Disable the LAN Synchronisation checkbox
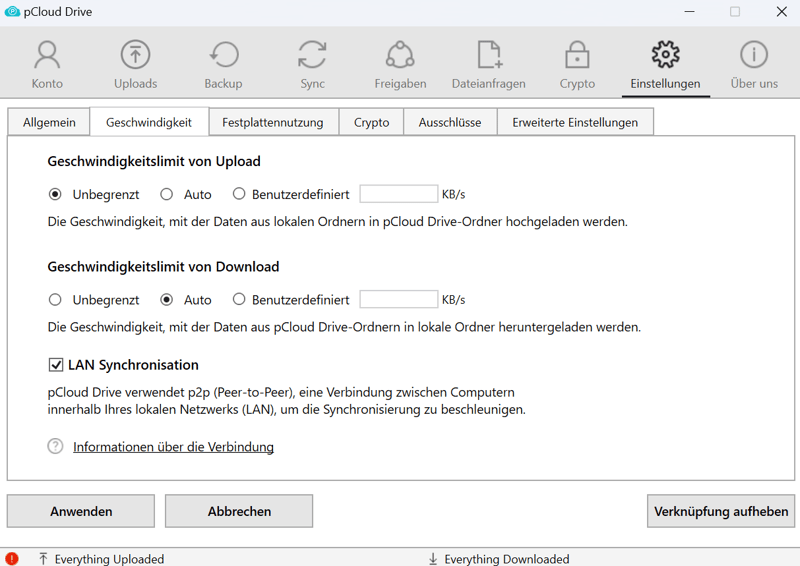800x566 pixels. tap(56, 365)
